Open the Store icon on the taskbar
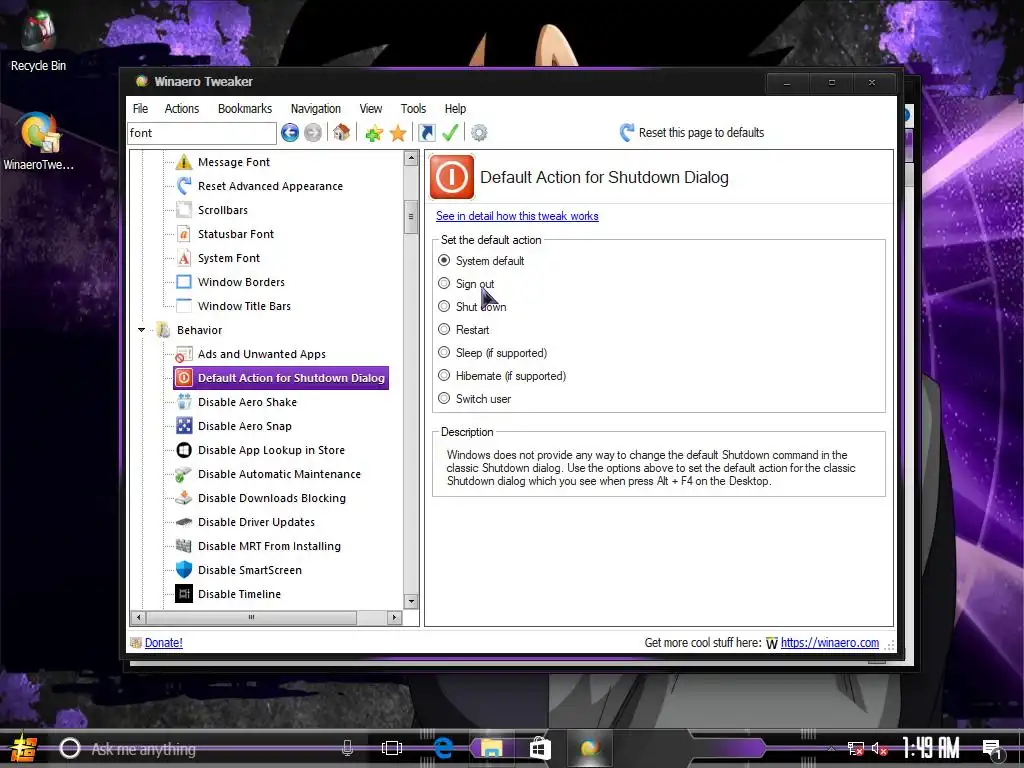The width and height of the screenshot is (1024, 768). click(539, 748)
